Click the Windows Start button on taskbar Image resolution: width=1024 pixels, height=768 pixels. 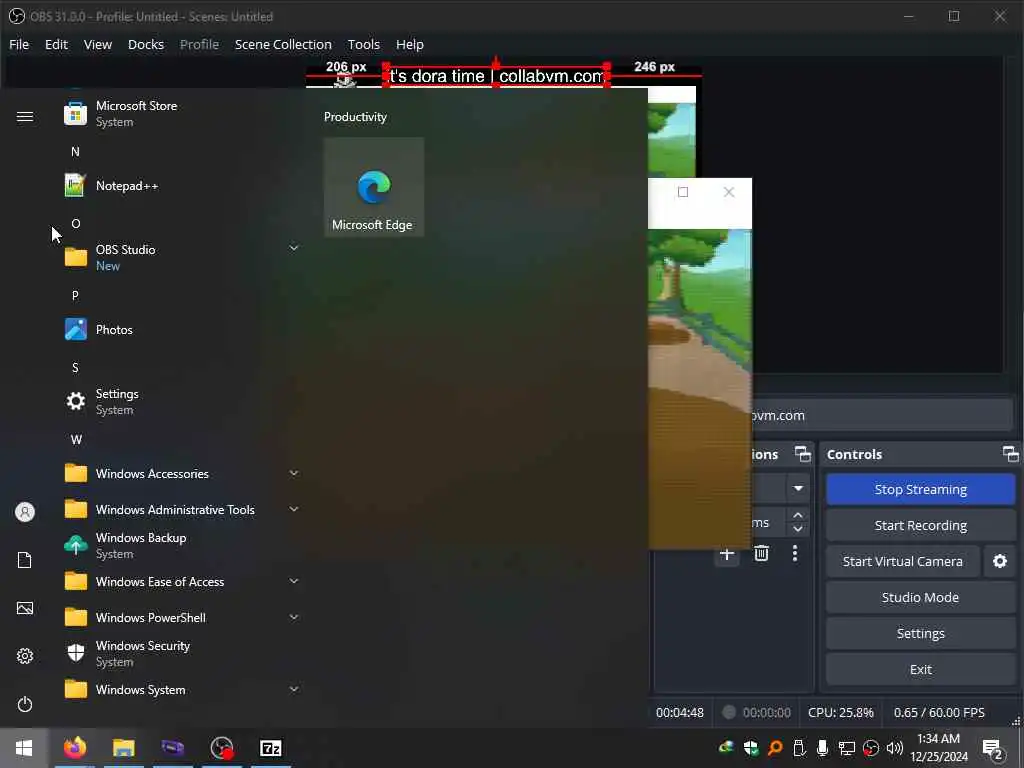(24, 748)
